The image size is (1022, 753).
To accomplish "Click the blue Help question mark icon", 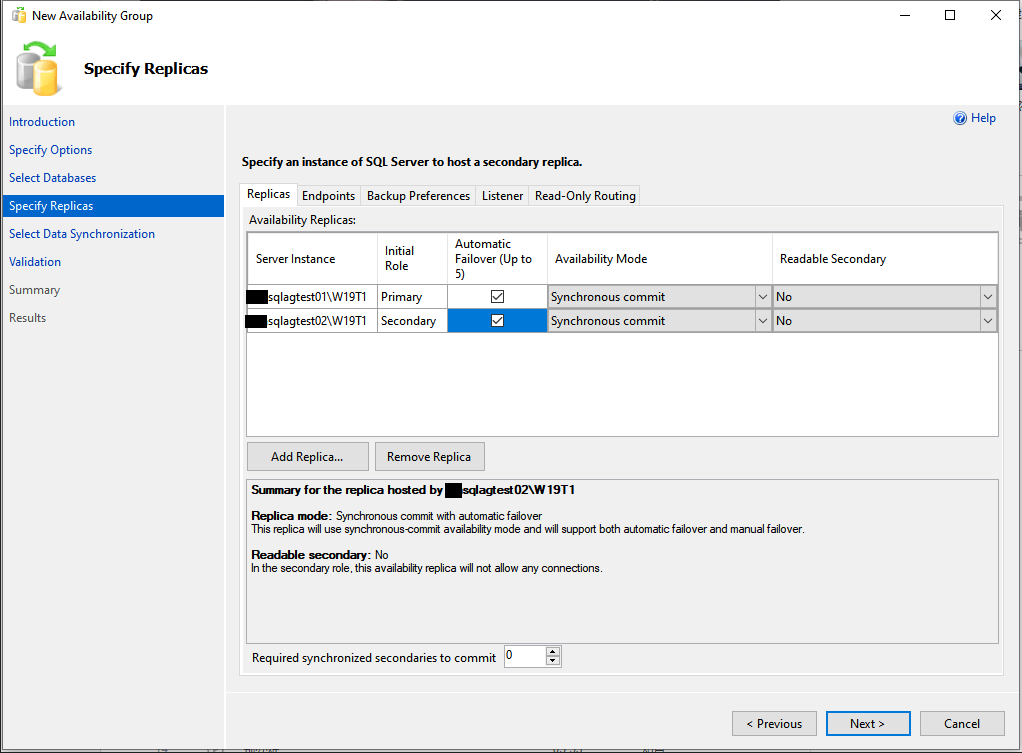I will coord(960,118).
